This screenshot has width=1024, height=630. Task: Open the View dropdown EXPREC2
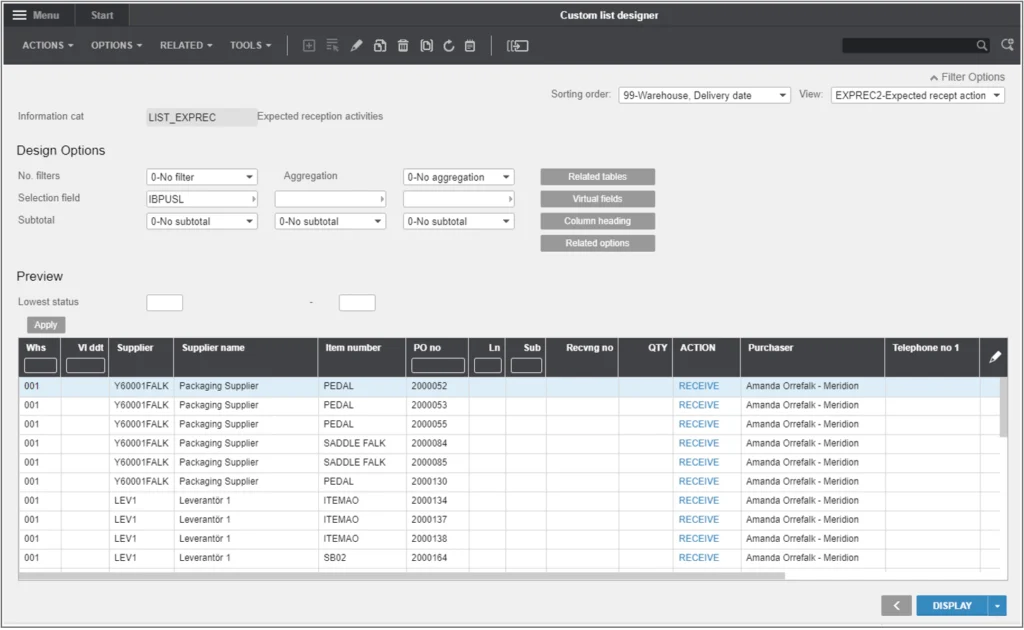pyautogui.click(x=917, y=95)
